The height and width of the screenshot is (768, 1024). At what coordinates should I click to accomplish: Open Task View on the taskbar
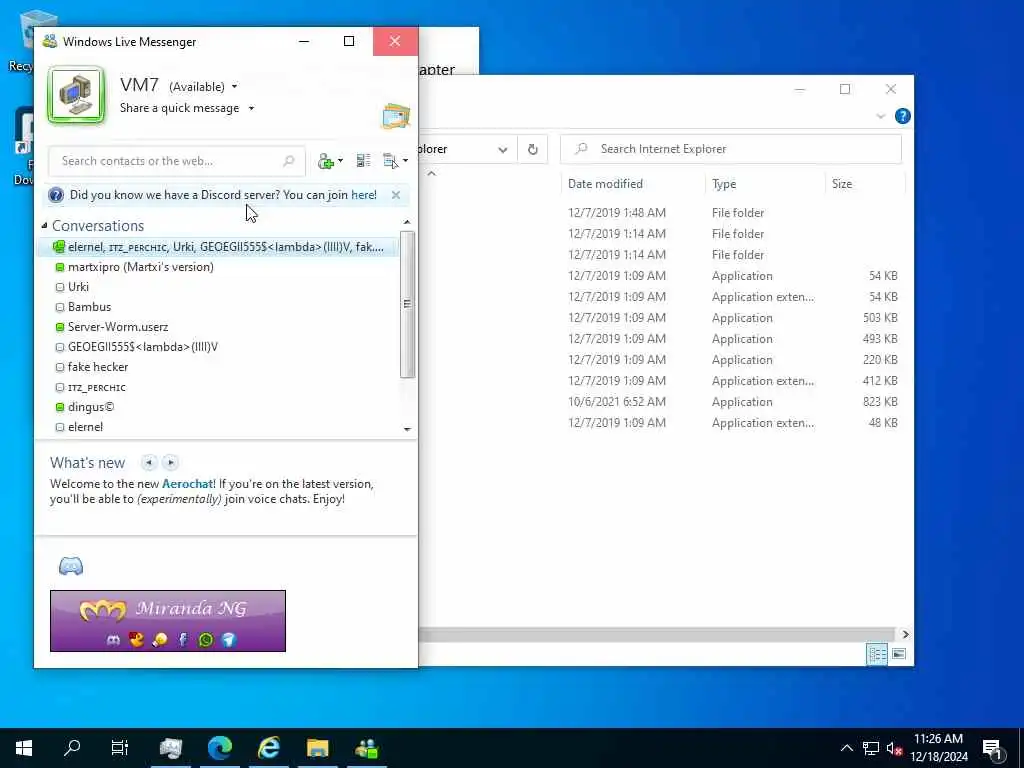(120, 748)
